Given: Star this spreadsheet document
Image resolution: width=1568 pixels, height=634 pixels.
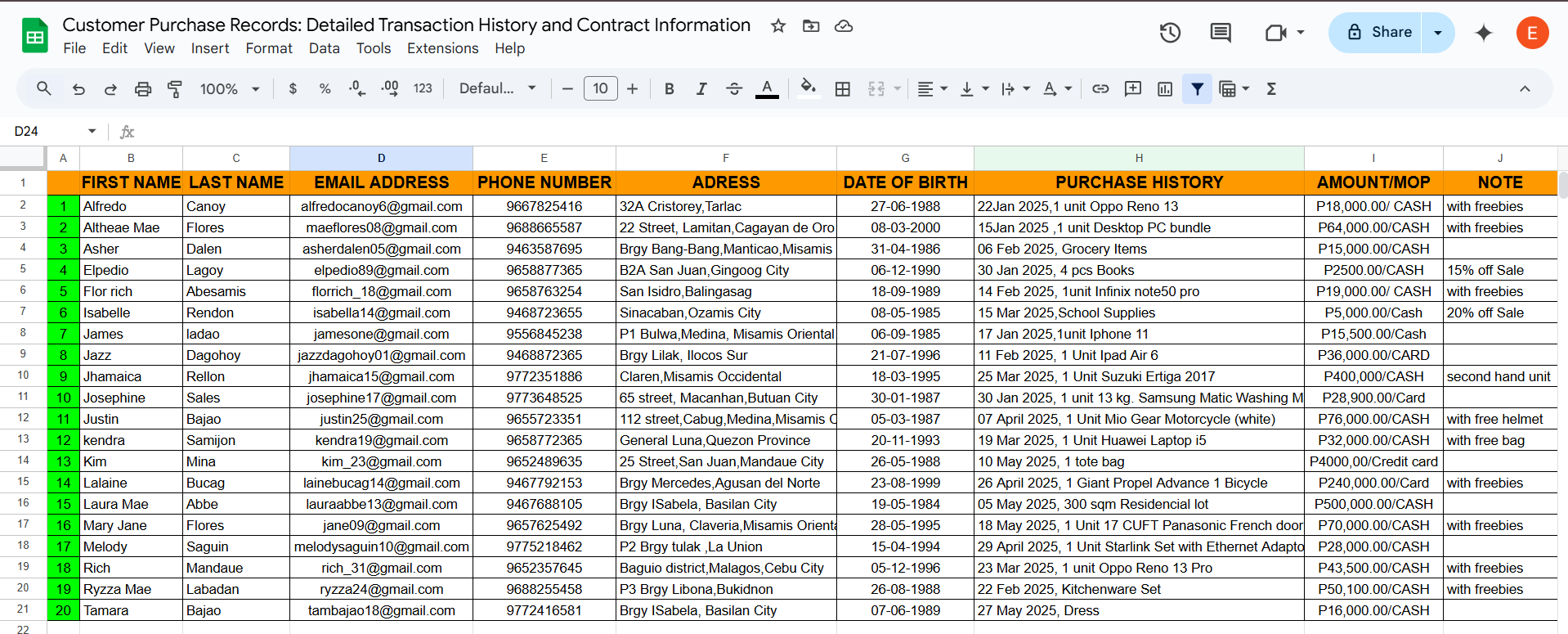Looking at the screenshot, I should pyautogui.click(x=778, y=26).
